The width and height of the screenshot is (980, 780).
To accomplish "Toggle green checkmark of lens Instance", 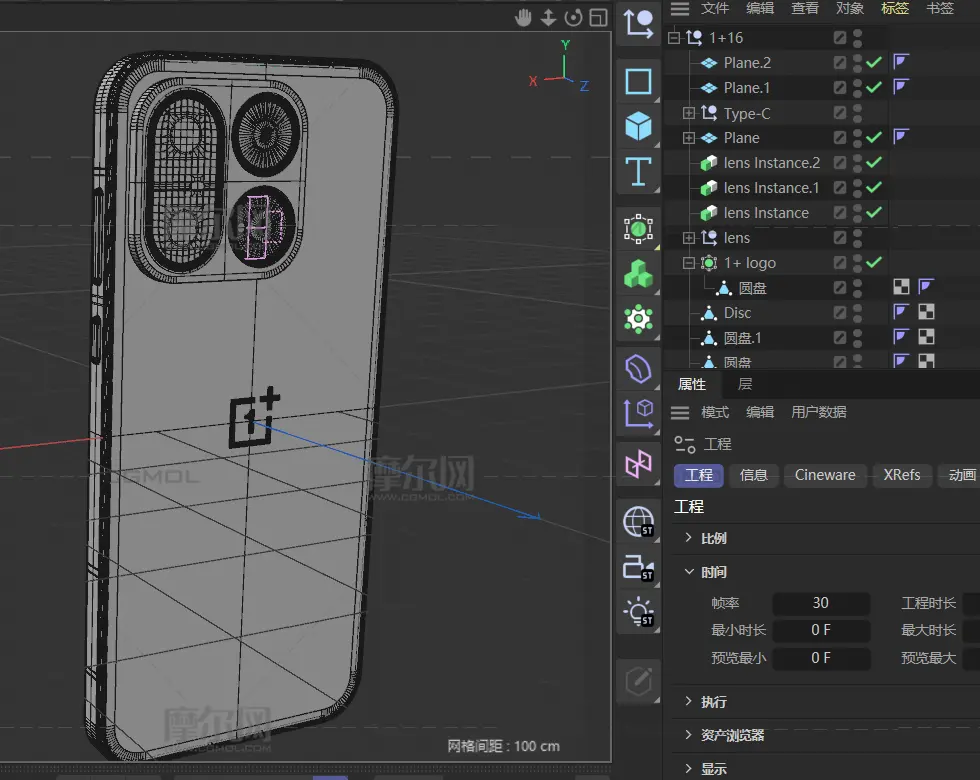I will coord(874,212).
